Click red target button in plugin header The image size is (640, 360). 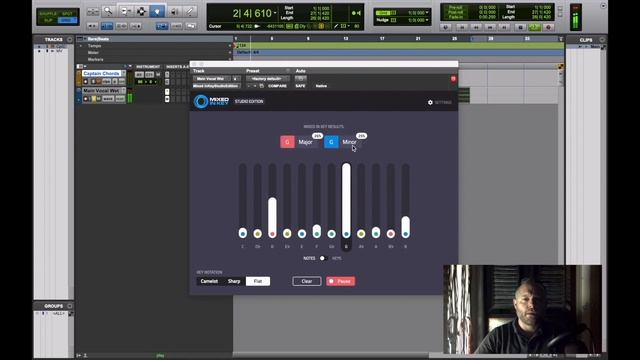pyautogui.click(x=453, y=78)
